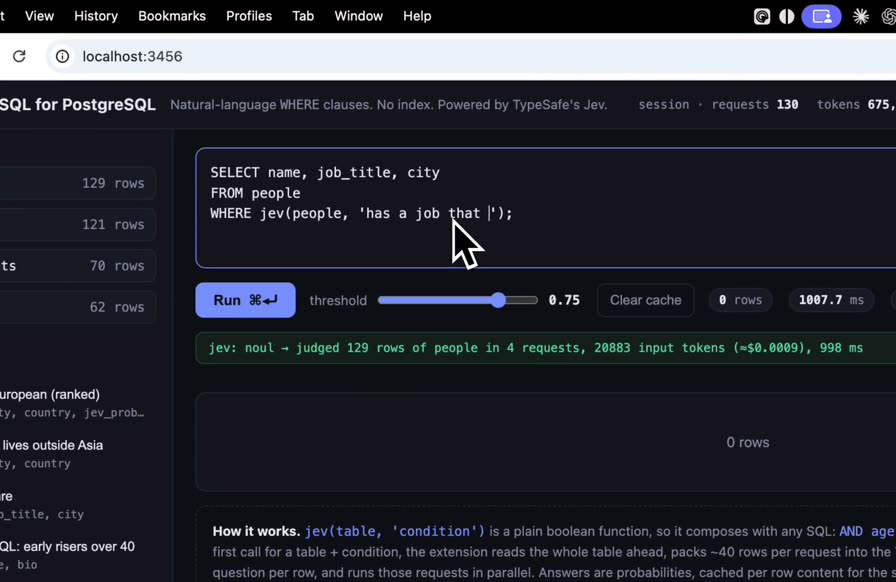
Task: Click the requests 130 session counter
Action: 755,105
